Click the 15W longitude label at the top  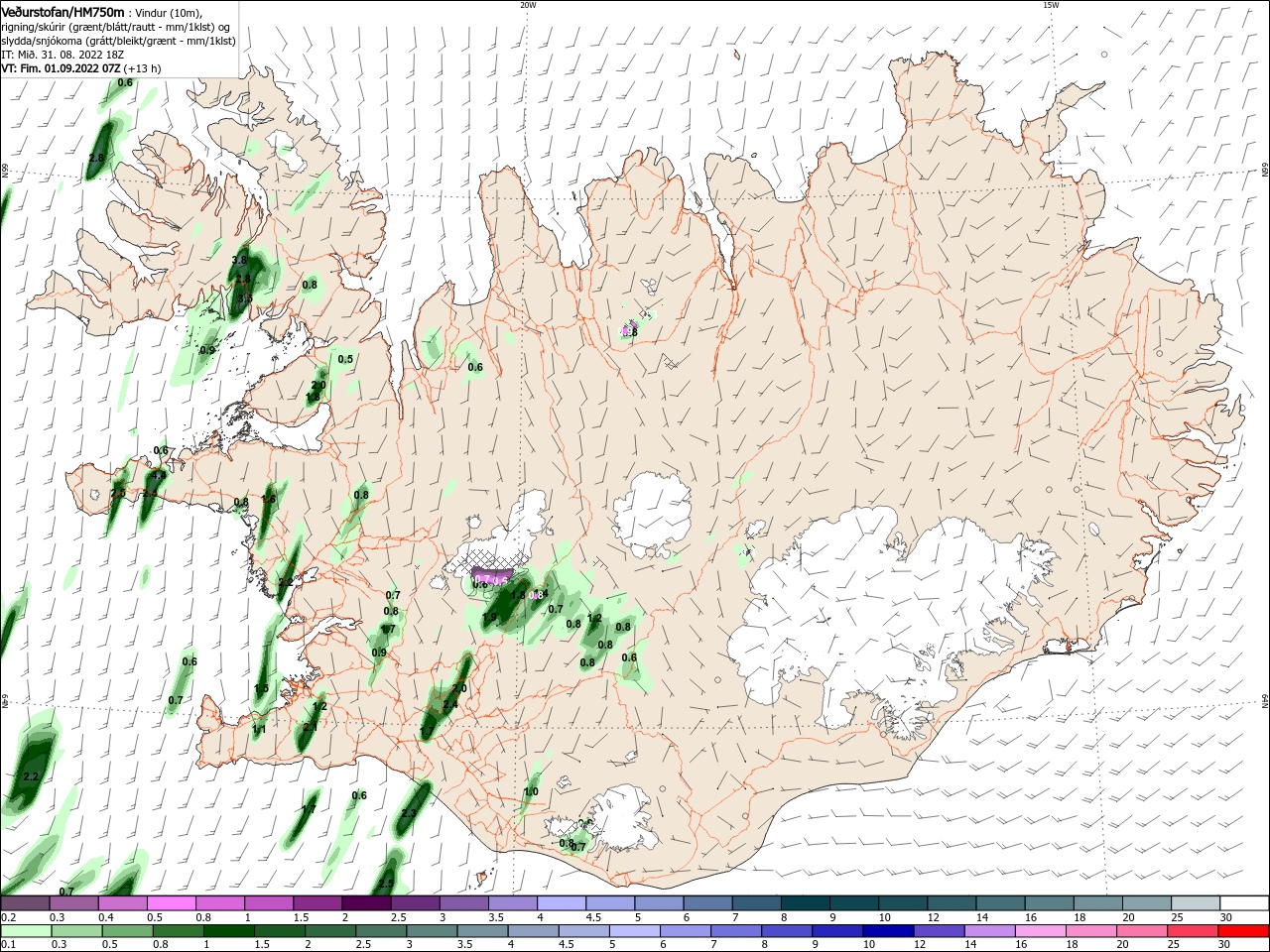(x=1051, y=5)
